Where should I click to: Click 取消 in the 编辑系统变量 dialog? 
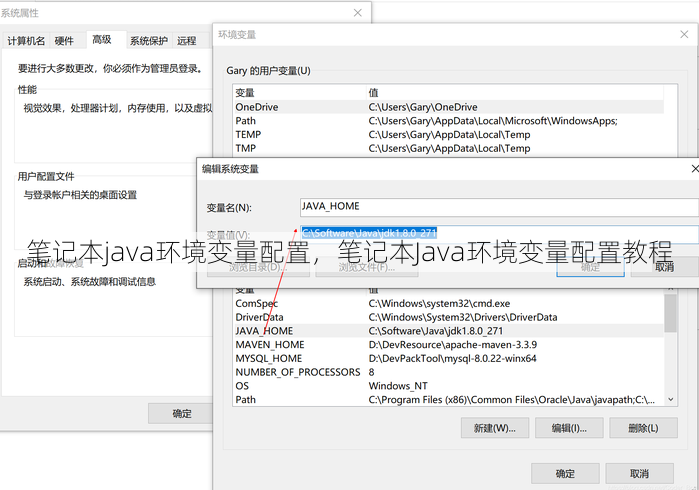[665, 267]
